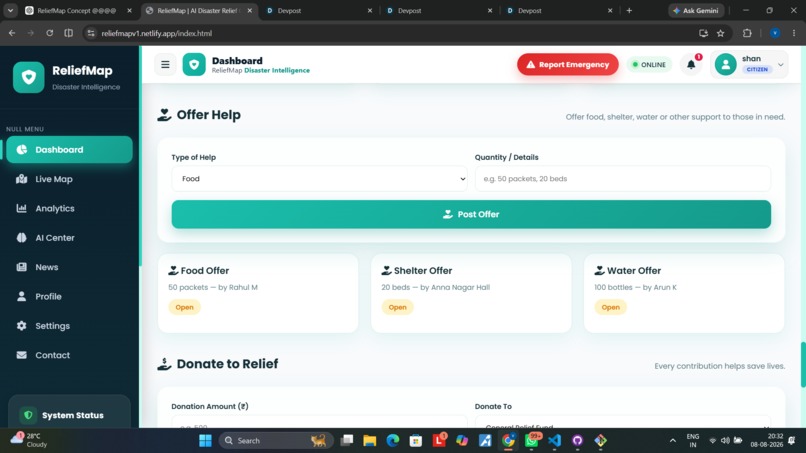Click the address bar URL
The height and width of the screenshot is (453, 806).
[156, 33]
